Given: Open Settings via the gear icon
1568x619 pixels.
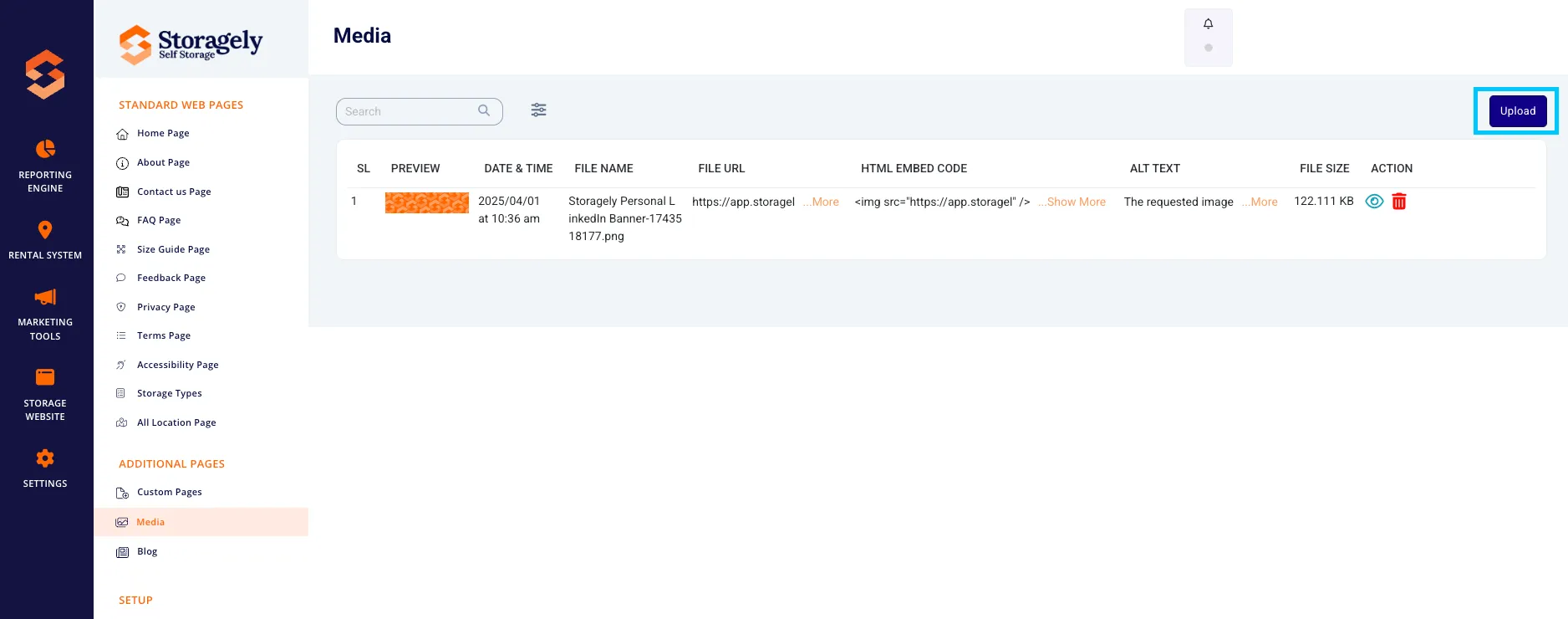Looking at the screenshot, I should point(45,458).
